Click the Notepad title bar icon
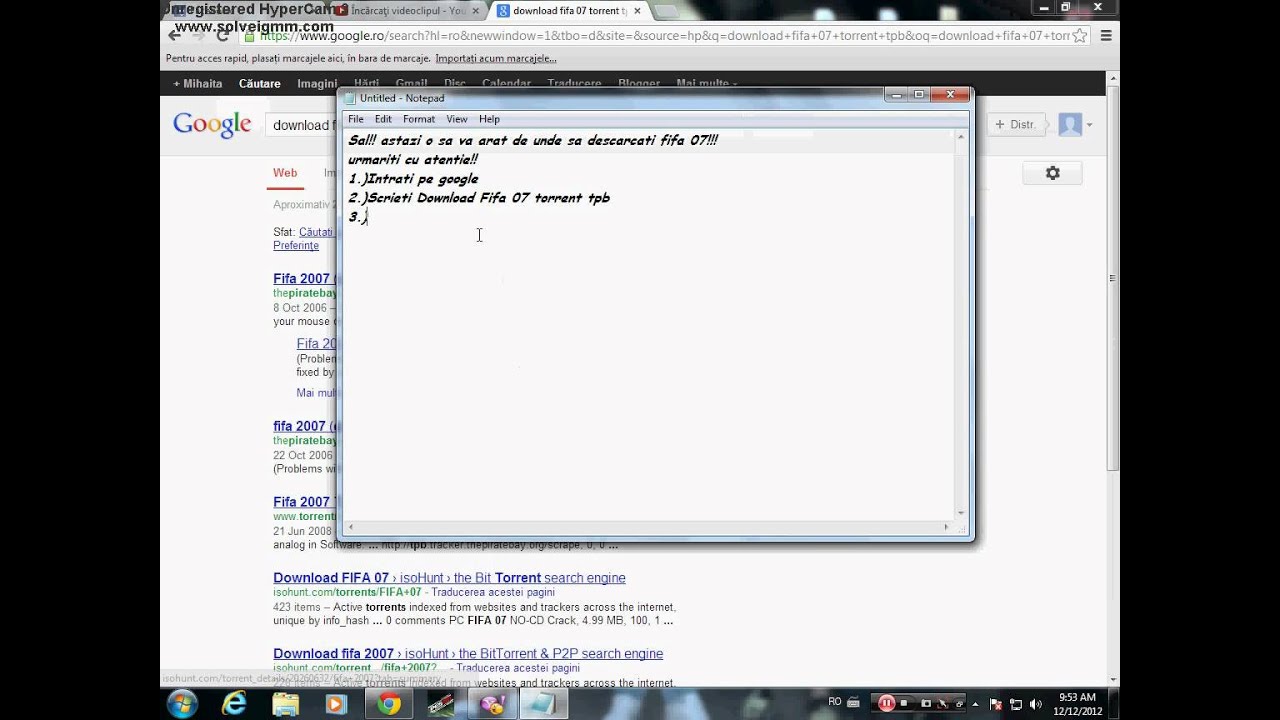This screenshot has width=1280, height=720. click(x=349, y=98)
